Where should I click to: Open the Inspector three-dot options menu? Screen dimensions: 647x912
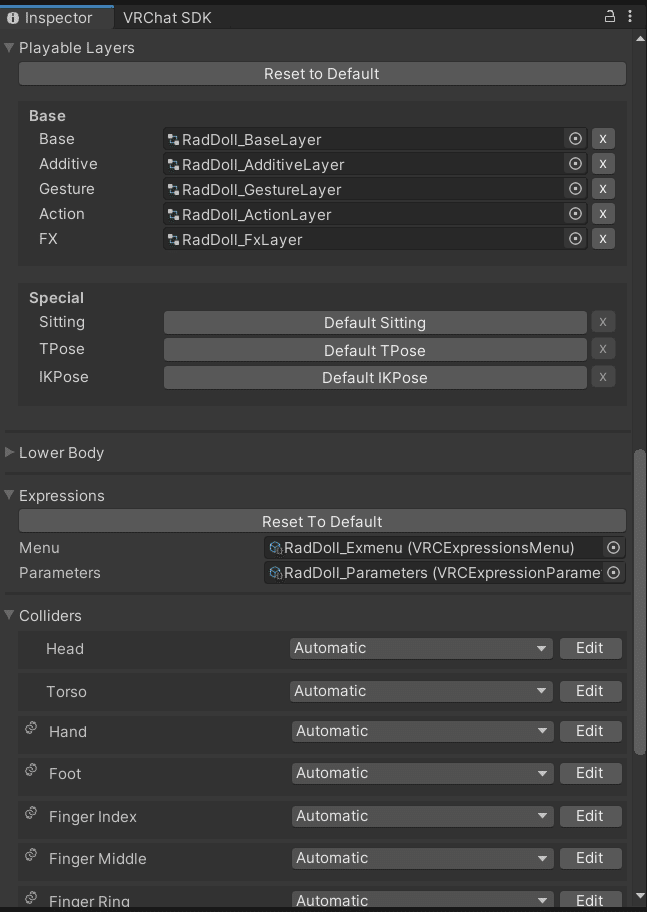pyautogui.click(x=630, y=16)
